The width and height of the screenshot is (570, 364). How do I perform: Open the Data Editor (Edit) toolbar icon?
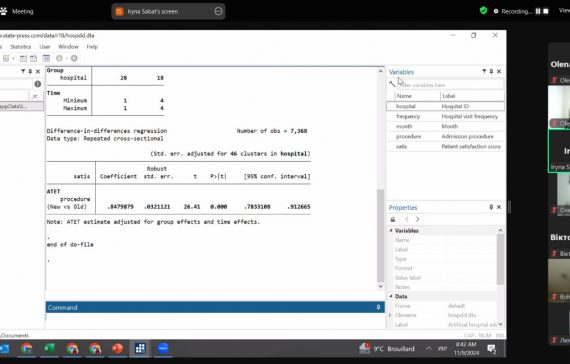[x=23, y=58]
